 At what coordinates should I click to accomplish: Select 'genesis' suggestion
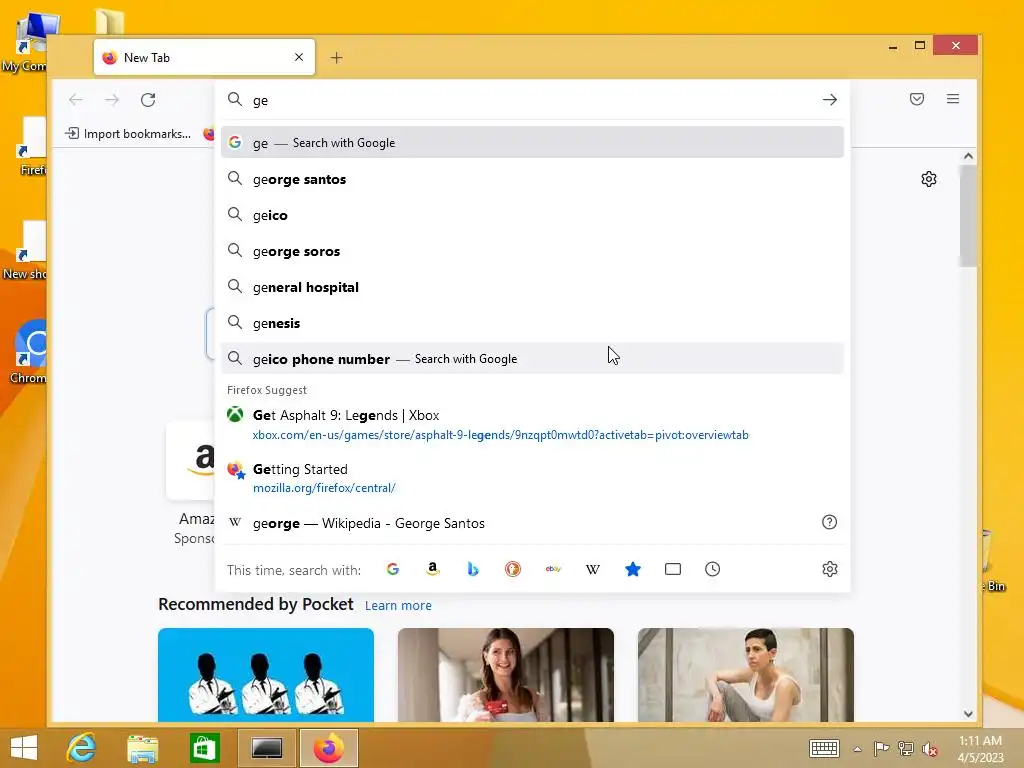point(532,323)
